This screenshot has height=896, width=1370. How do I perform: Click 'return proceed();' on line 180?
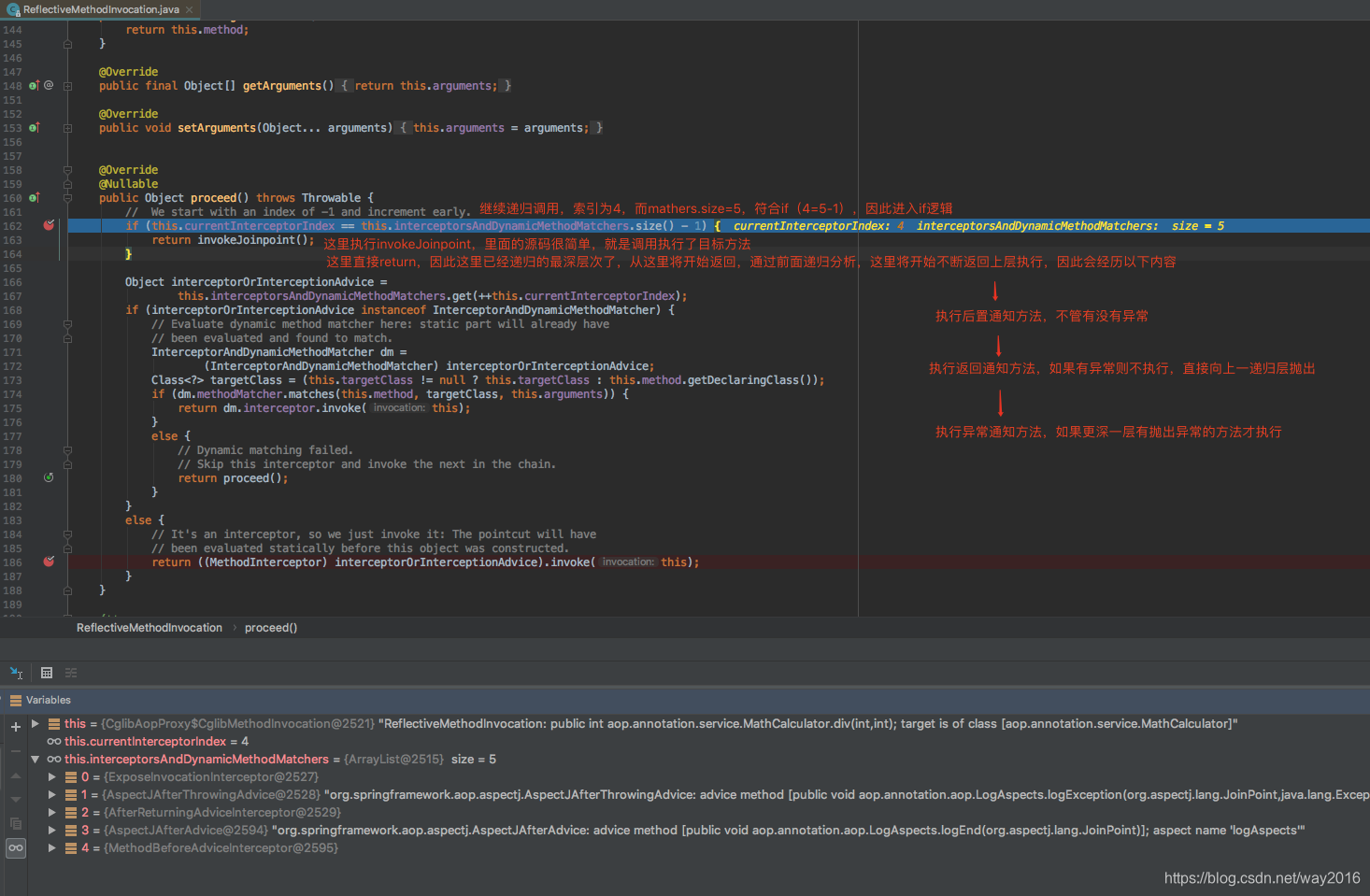(x=233, y=478)
